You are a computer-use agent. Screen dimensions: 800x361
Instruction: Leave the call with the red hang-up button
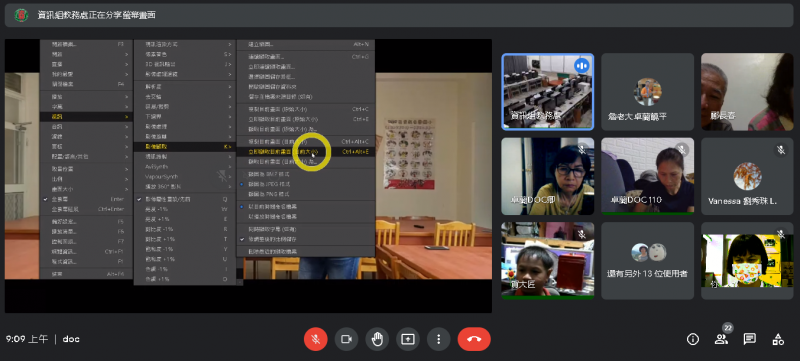tap(474, 339)
